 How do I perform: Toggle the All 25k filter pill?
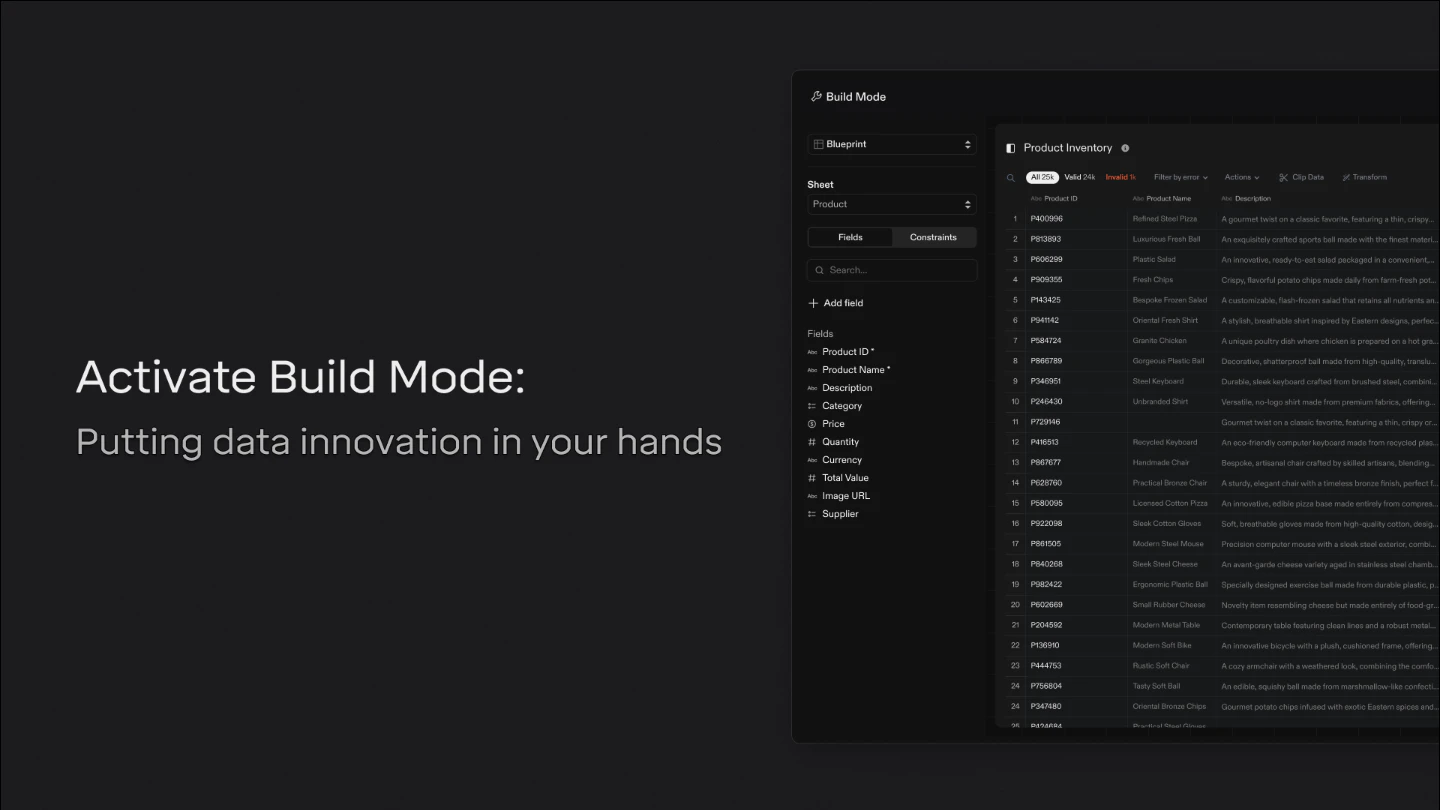(x=1041, y=177)
